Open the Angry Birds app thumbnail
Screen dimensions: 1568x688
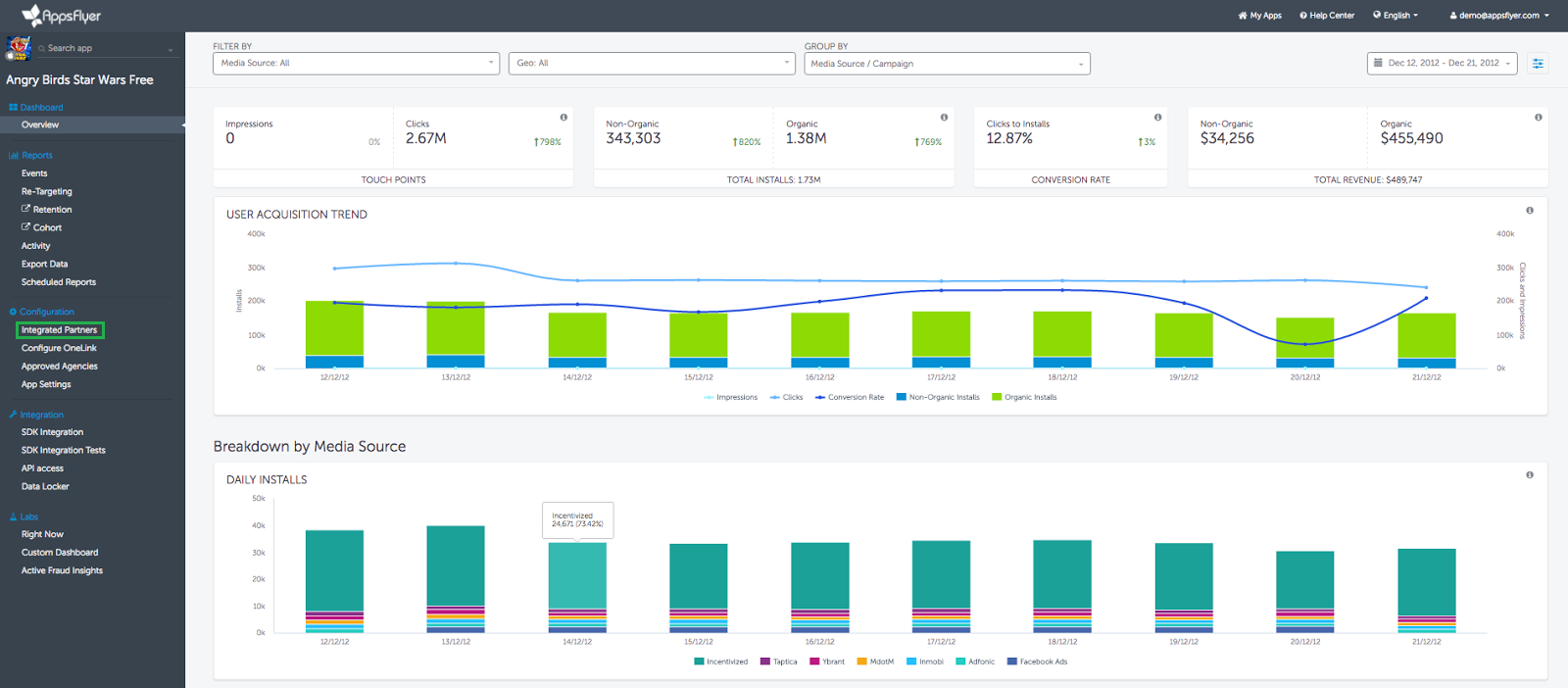click(x=18, y=48)
